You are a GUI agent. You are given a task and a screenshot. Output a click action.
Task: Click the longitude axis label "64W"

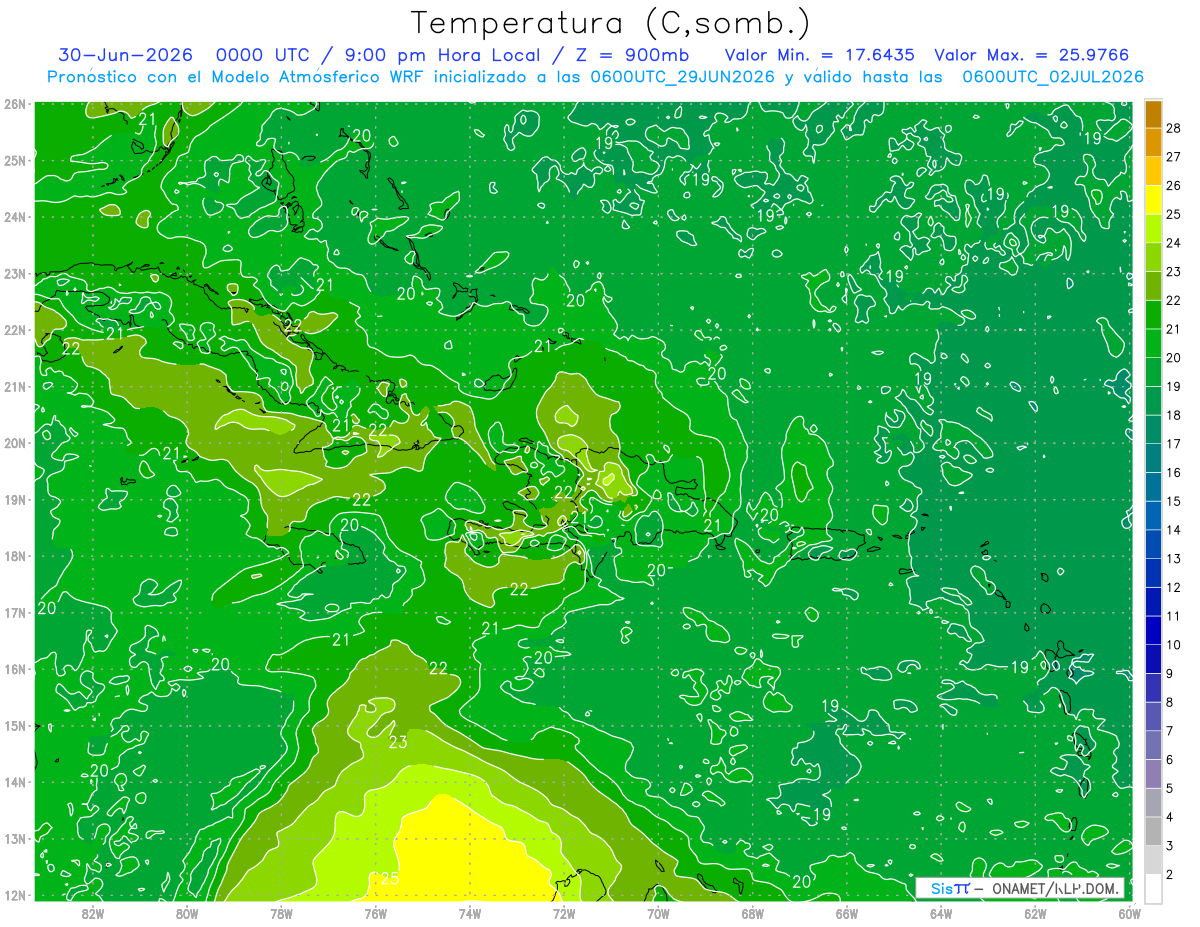(x=940, y=913)
